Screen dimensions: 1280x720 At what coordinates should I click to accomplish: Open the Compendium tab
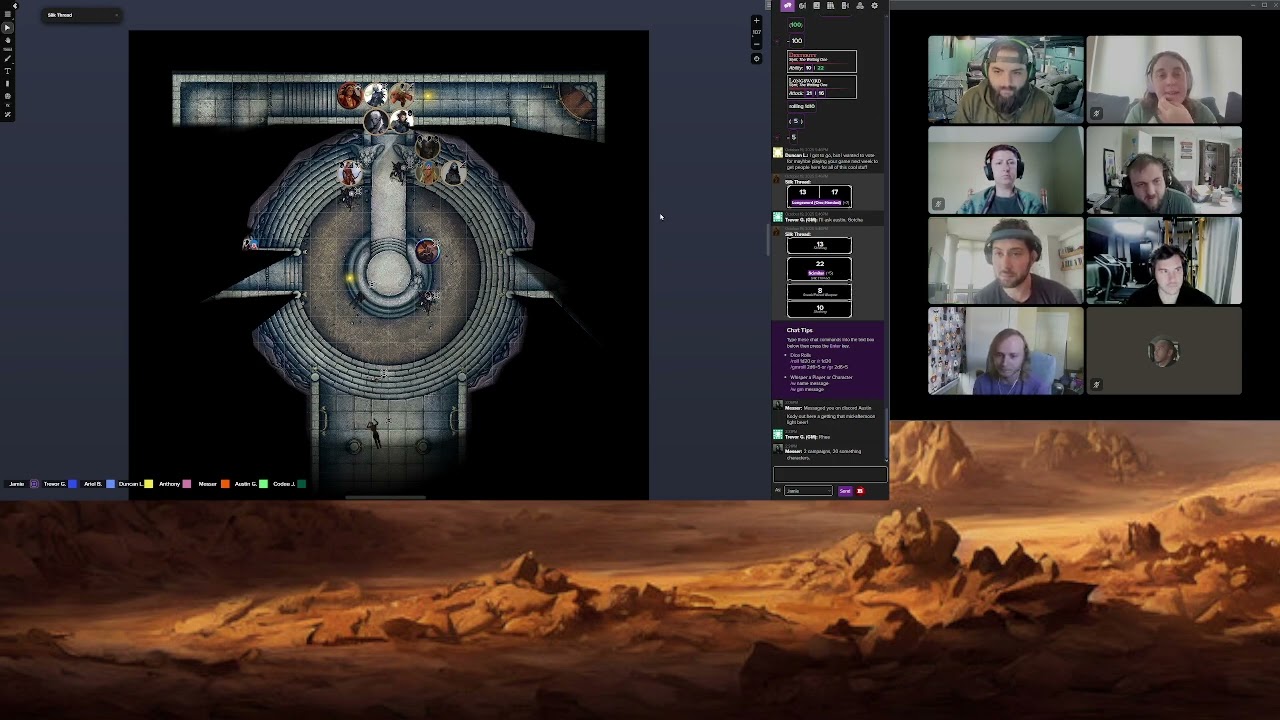[x=830, y=6]
